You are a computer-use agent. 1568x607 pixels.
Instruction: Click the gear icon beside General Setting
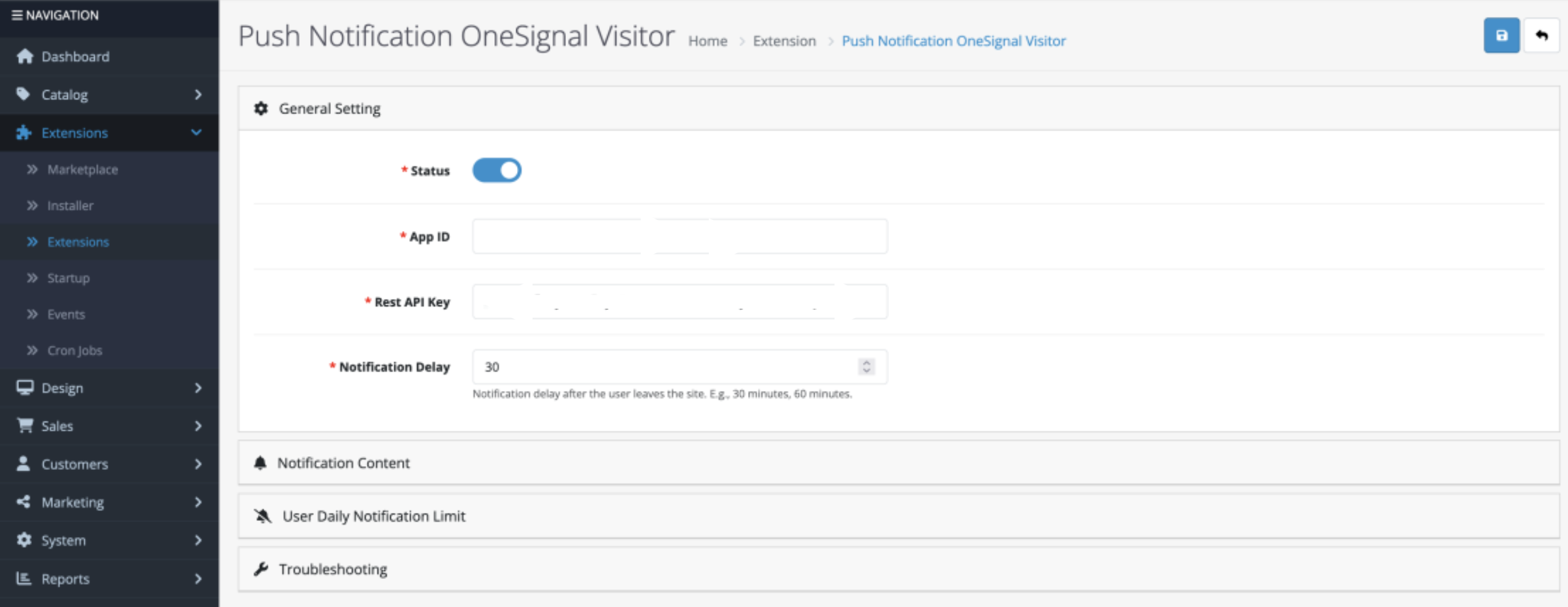click(x=261, y=108)
